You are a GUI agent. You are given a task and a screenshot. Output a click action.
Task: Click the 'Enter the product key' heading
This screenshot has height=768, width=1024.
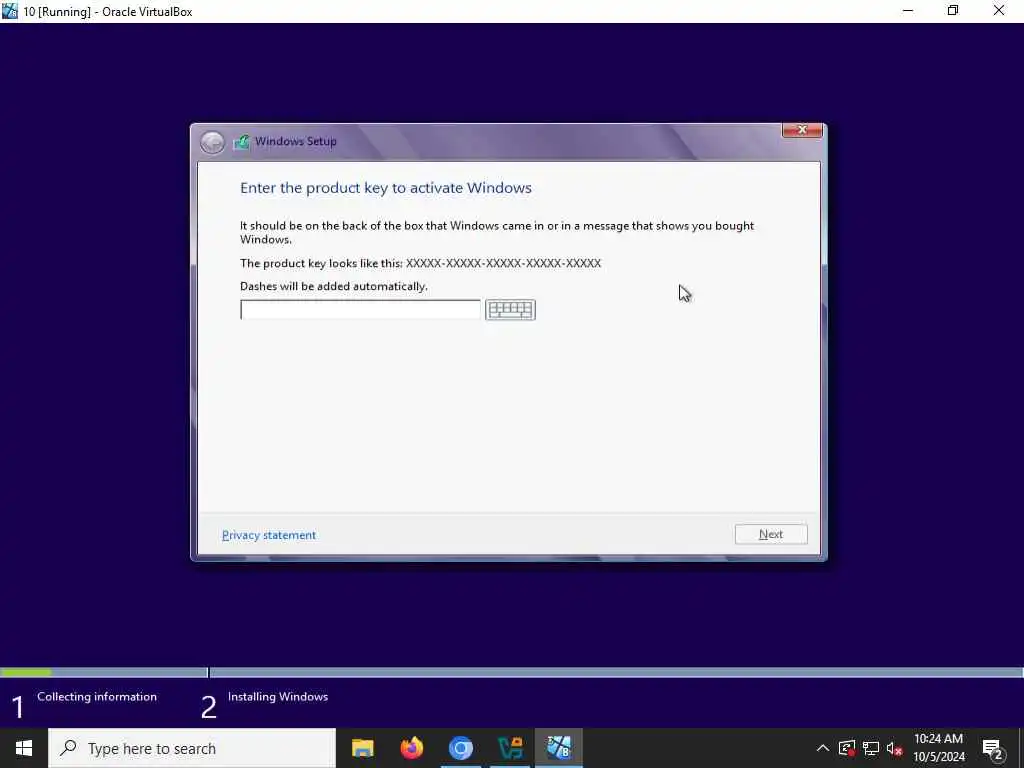[386, 188]
